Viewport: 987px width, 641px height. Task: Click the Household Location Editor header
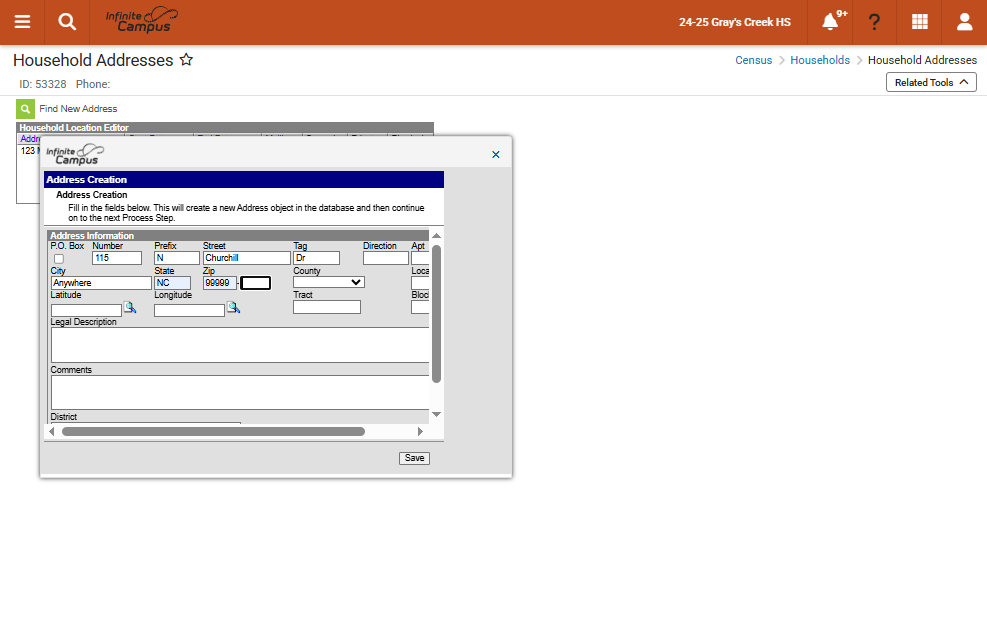[225, 128]
